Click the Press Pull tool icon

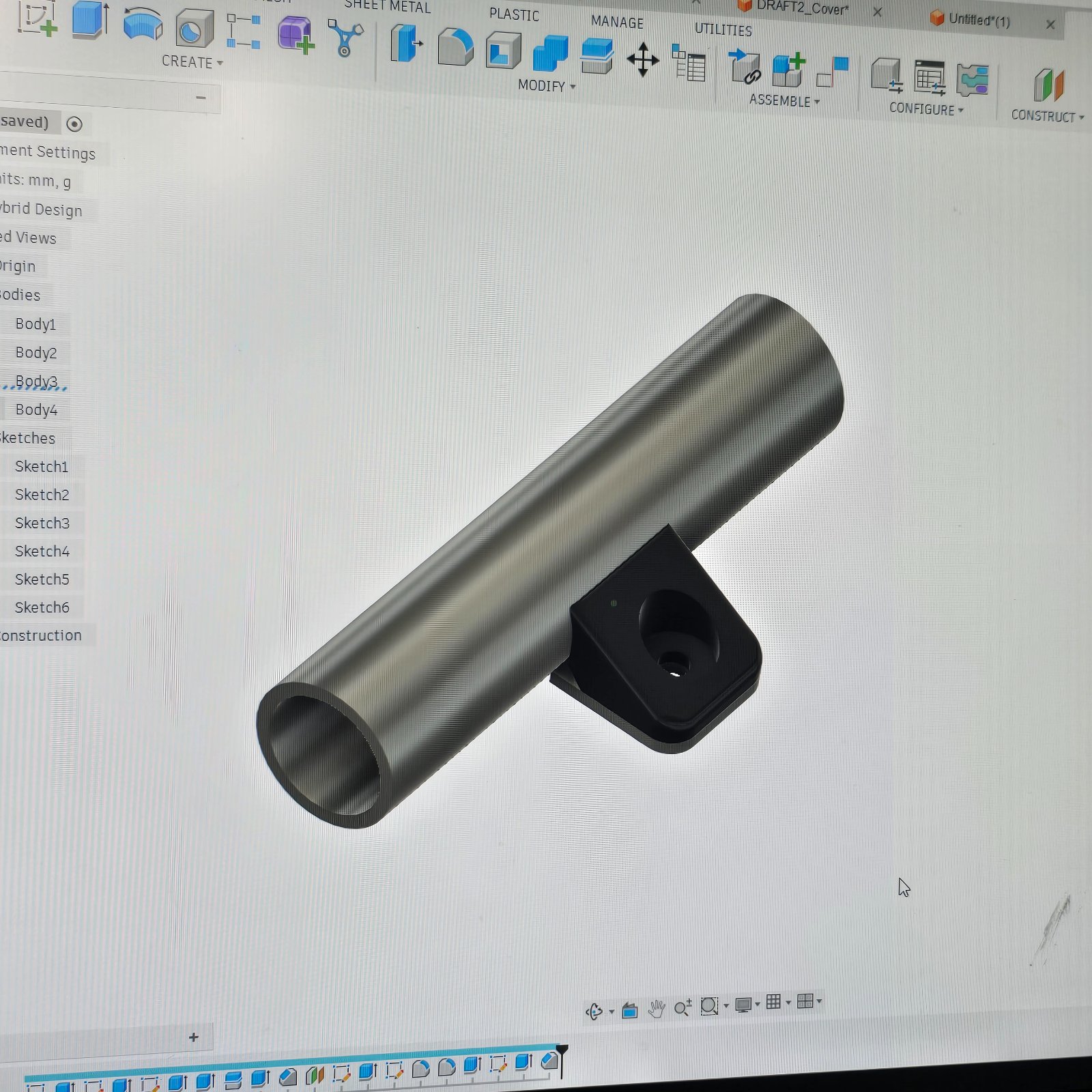pos(406,44)
